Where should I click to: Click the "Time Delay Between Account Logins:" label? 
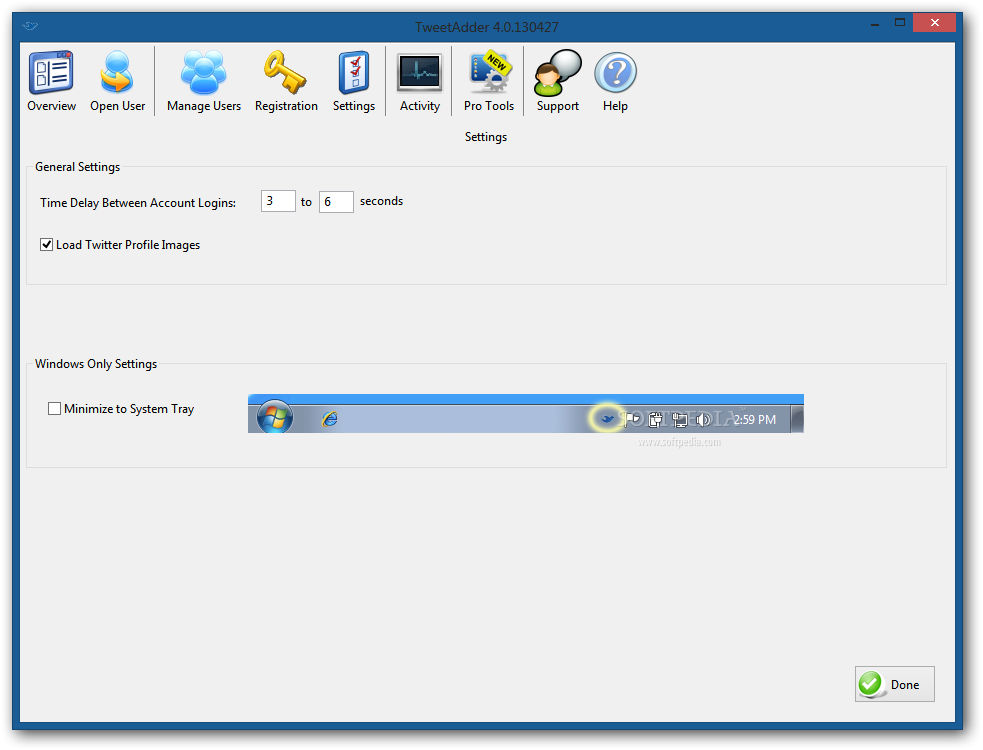click(x=138, y=203)
